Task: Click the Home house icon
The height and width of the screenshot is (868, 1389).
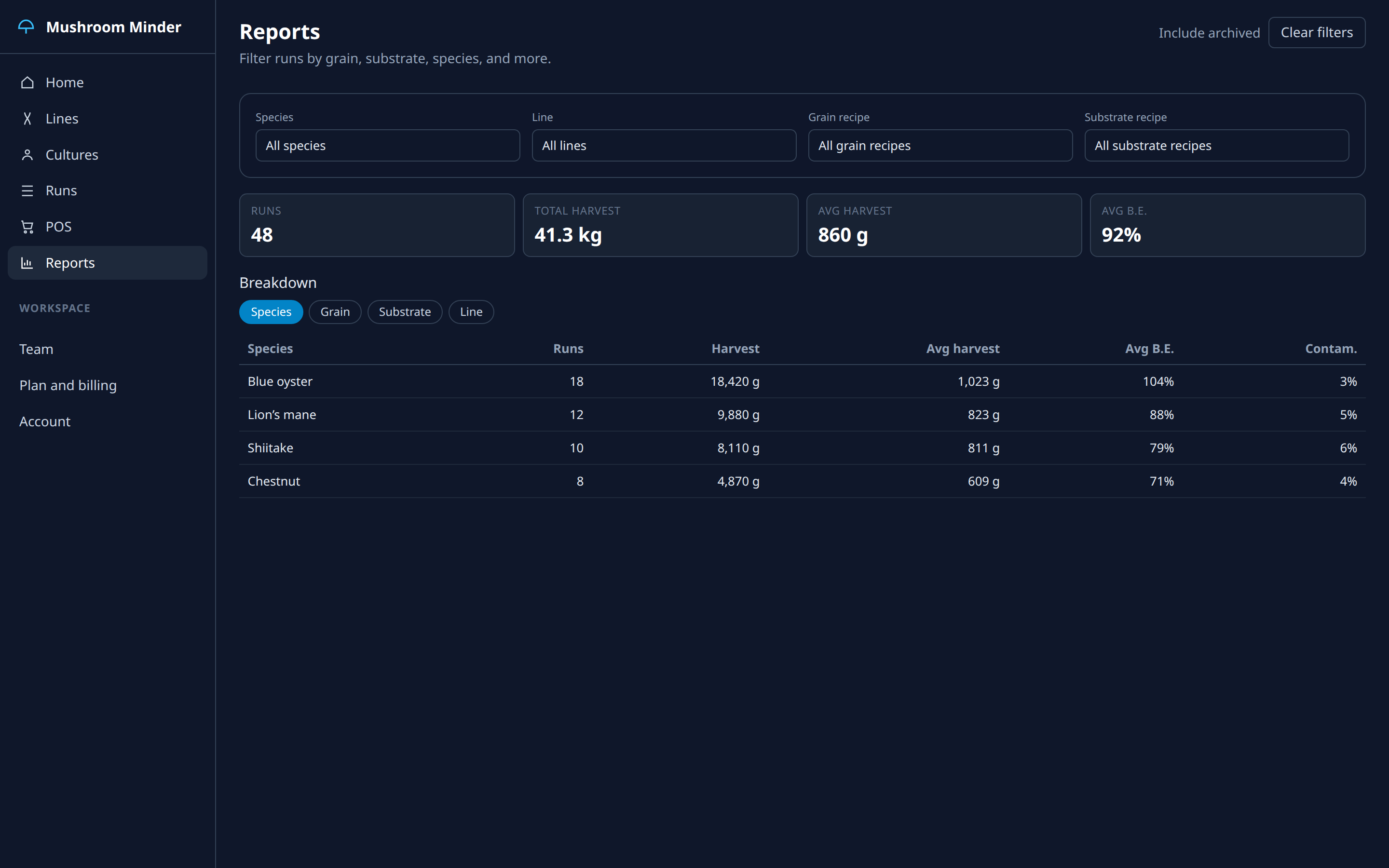Action: (27, 82)
